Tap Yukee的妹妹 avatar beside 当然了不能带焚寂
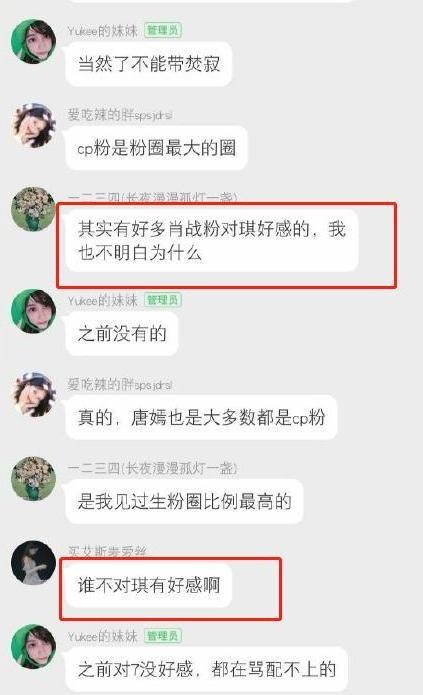 coord(33,41)
